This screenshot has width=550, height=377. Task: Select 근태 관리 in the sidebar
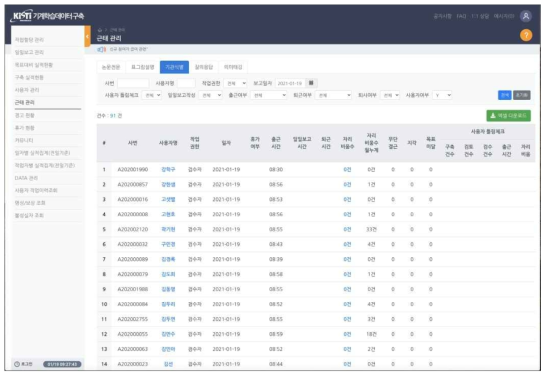click(25, 102)
